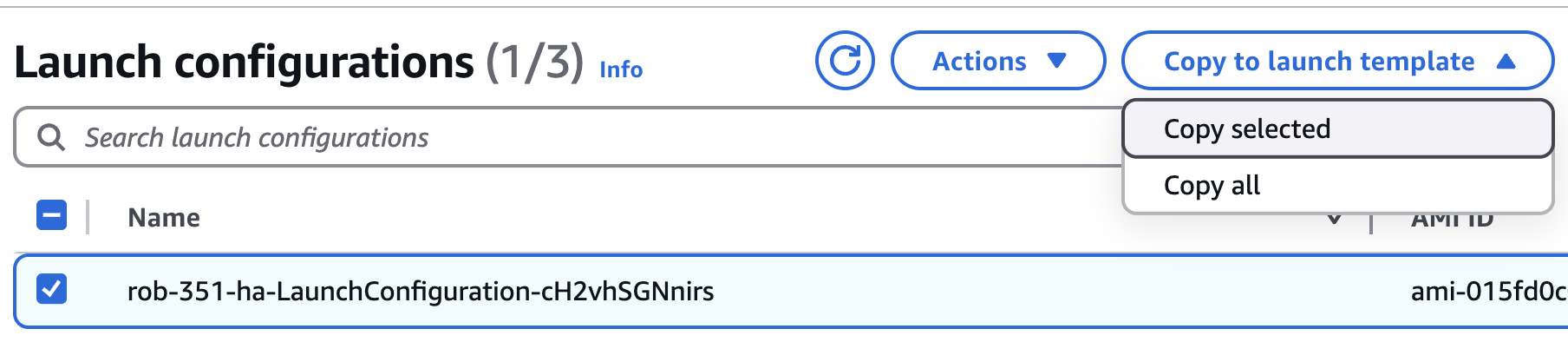The height and width of the screenshot is (342, 1568).
Task: Click the divider left of Name column
Action: (88, 217)
